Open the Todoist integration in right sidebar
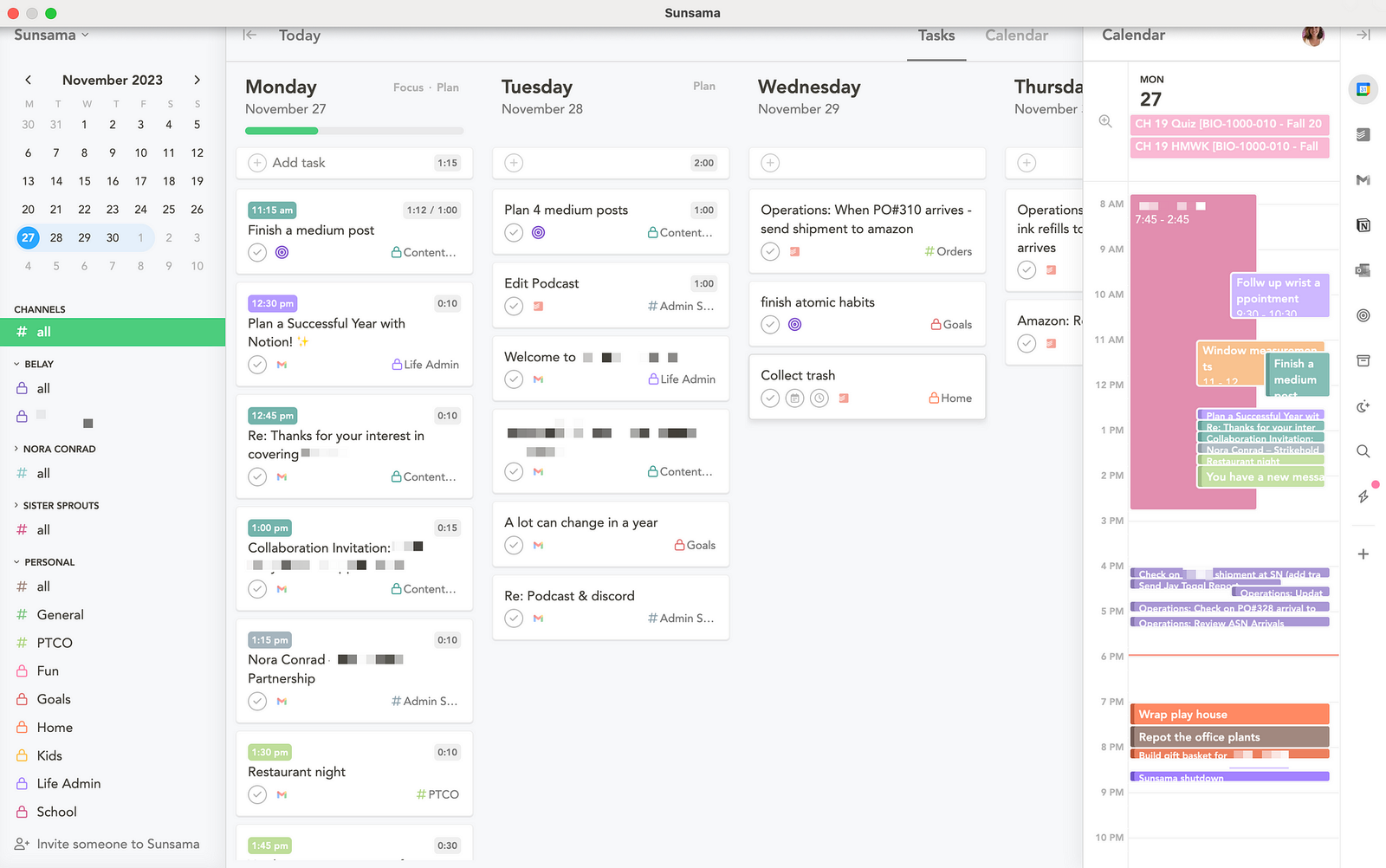 (x=1363, y=134)
